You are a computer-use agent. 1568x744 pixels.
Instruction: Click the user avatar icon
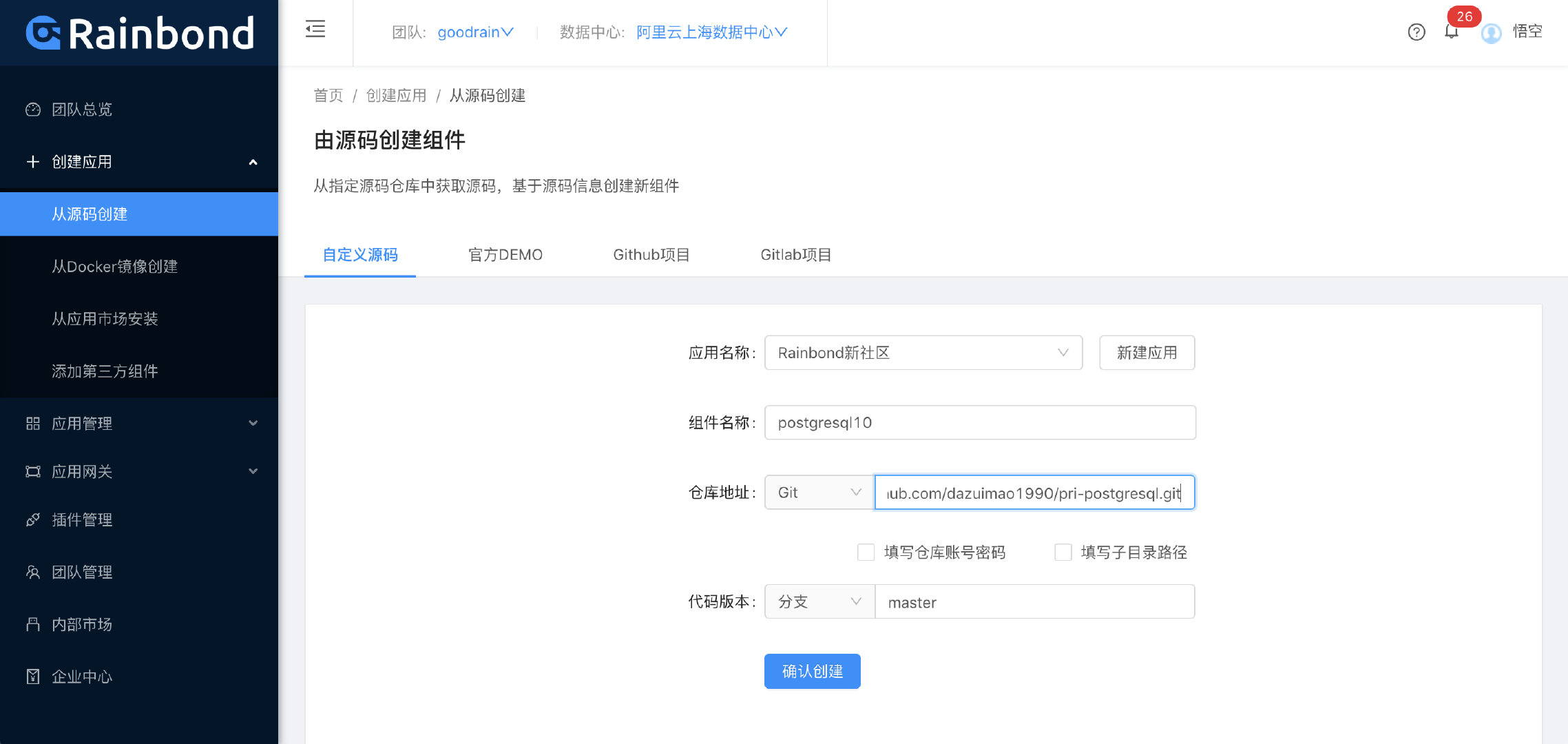(1492, 32)
